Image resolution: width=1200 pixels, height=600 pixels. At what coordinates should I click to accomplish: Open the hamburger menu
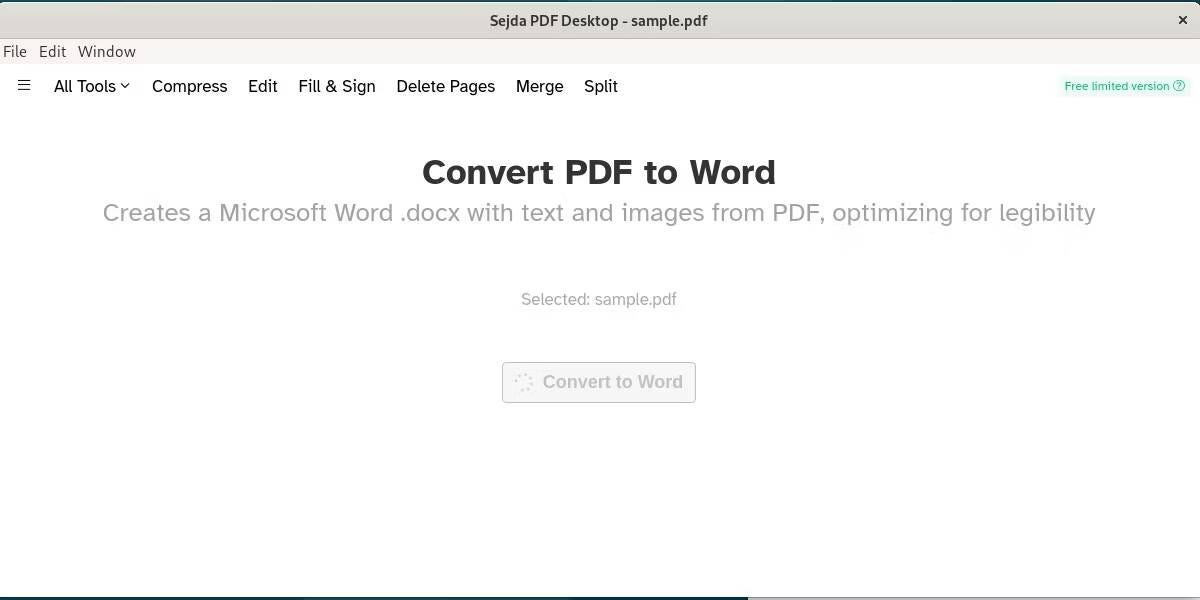tap(24, 86)
